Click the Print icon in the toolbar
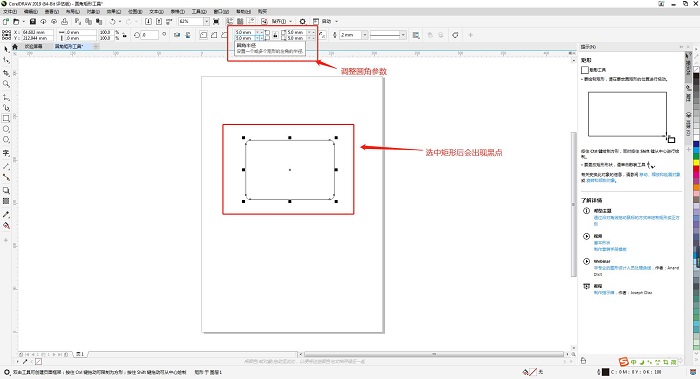The width and height of the screenshot is (700, 379). pos(65,21)
